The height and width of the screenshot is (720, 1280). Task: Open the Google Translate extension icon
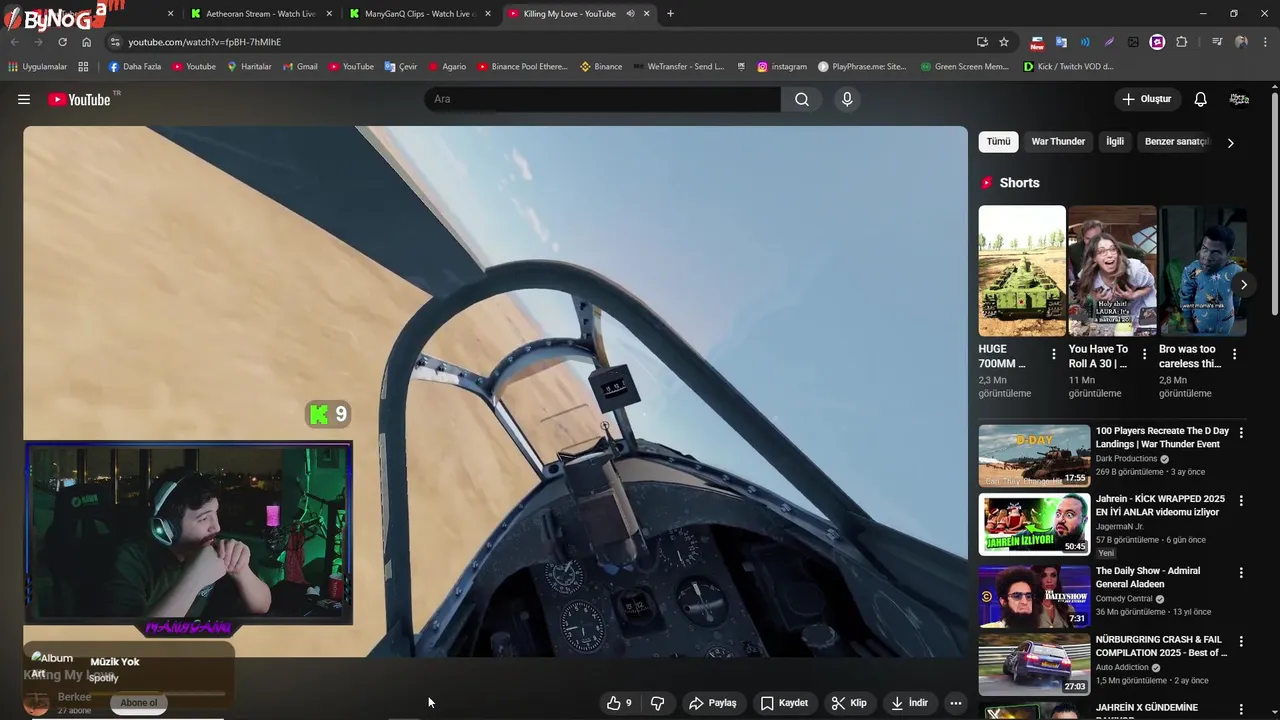(1061, 42)
